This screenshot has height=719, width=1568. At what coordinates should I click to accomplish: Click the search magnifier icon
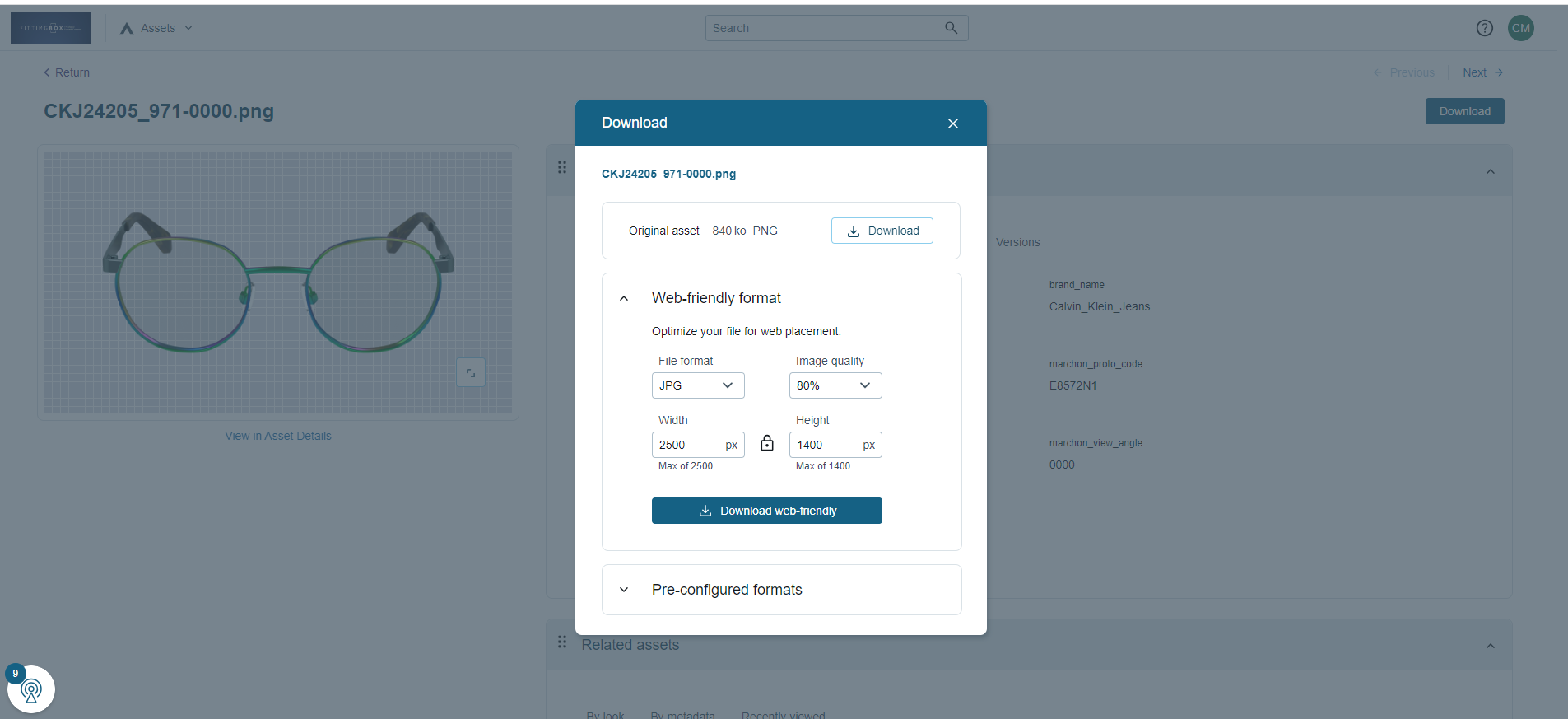[x=951, y=28]
